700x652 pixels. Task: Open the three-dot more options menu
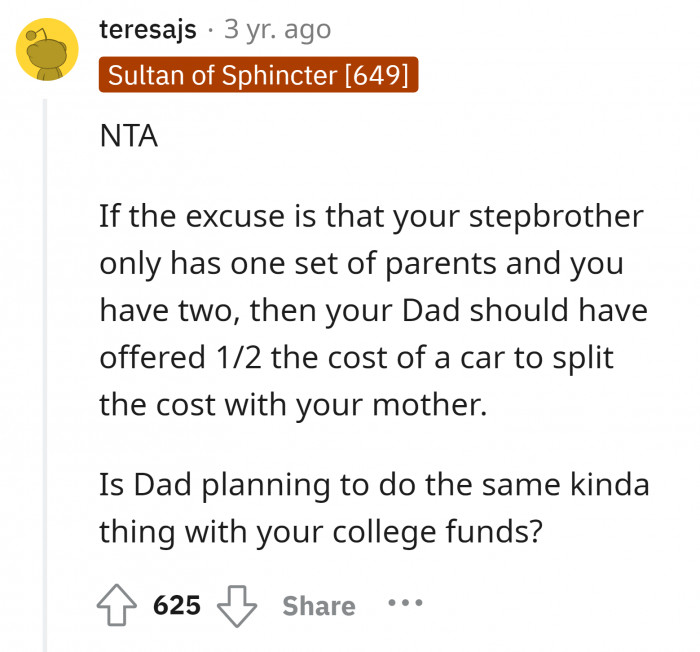pyautogui.click(x=405, y=604)
